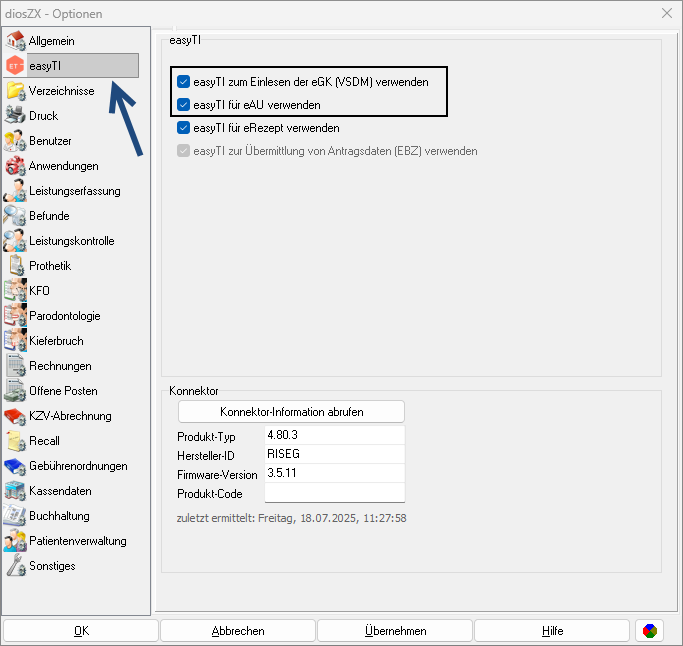Toggle easyTI für eRezept verwenden checkbox
Screen dimensions: 683x646
(x=183, y=128)
